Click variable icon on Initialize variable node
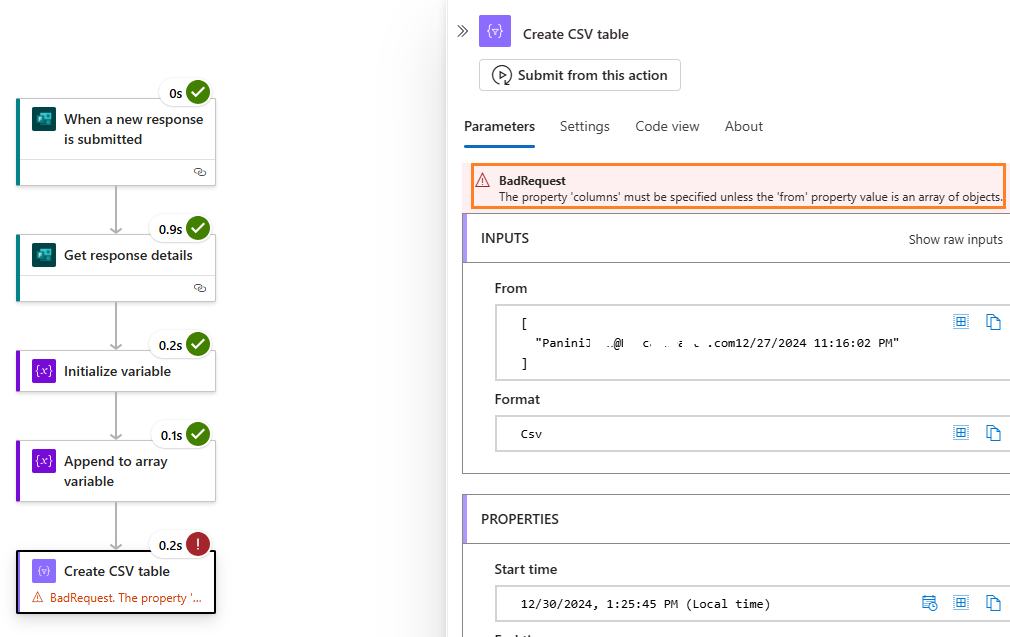This screenshot has width=1010, height=637. [44, 371]
